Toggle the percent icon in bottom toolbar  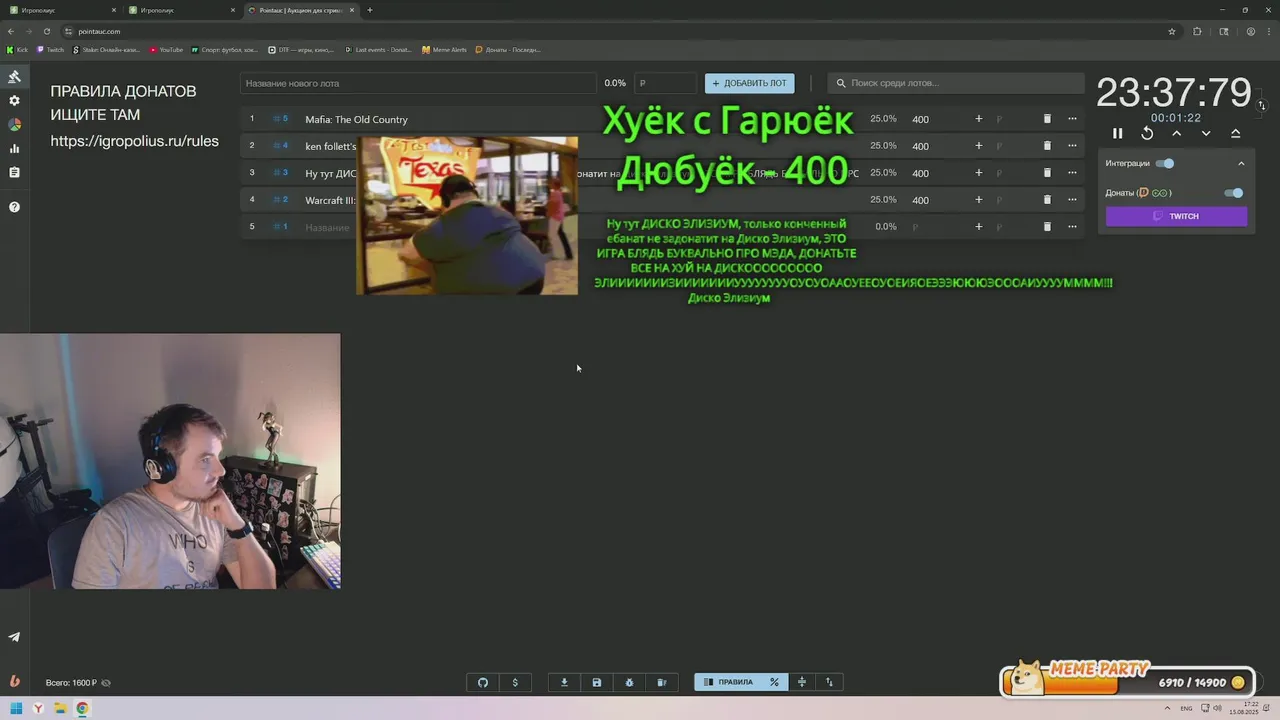[x=774, y=683]
